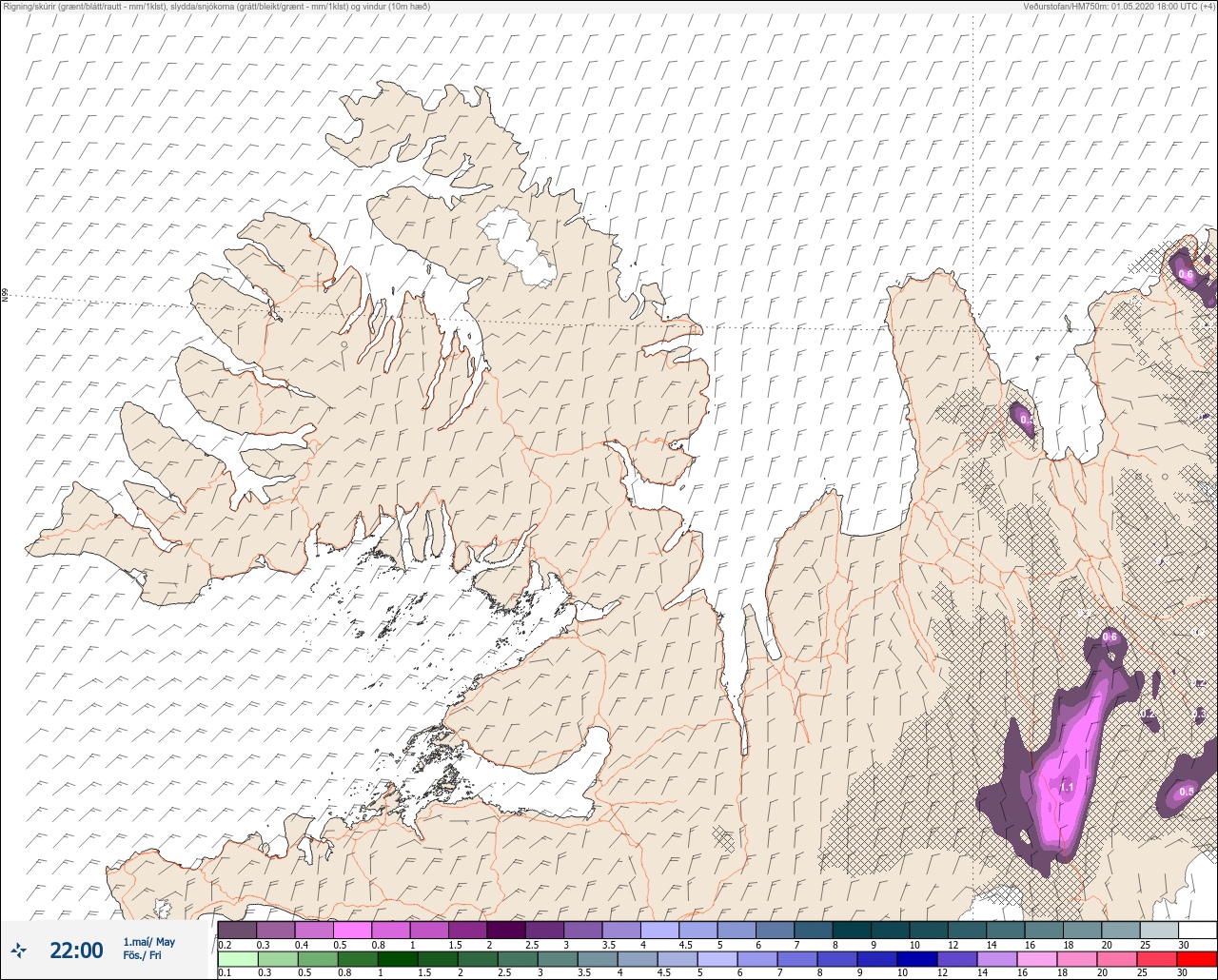Click the 0.5 precipitation value near right edge

(1187, 792)
